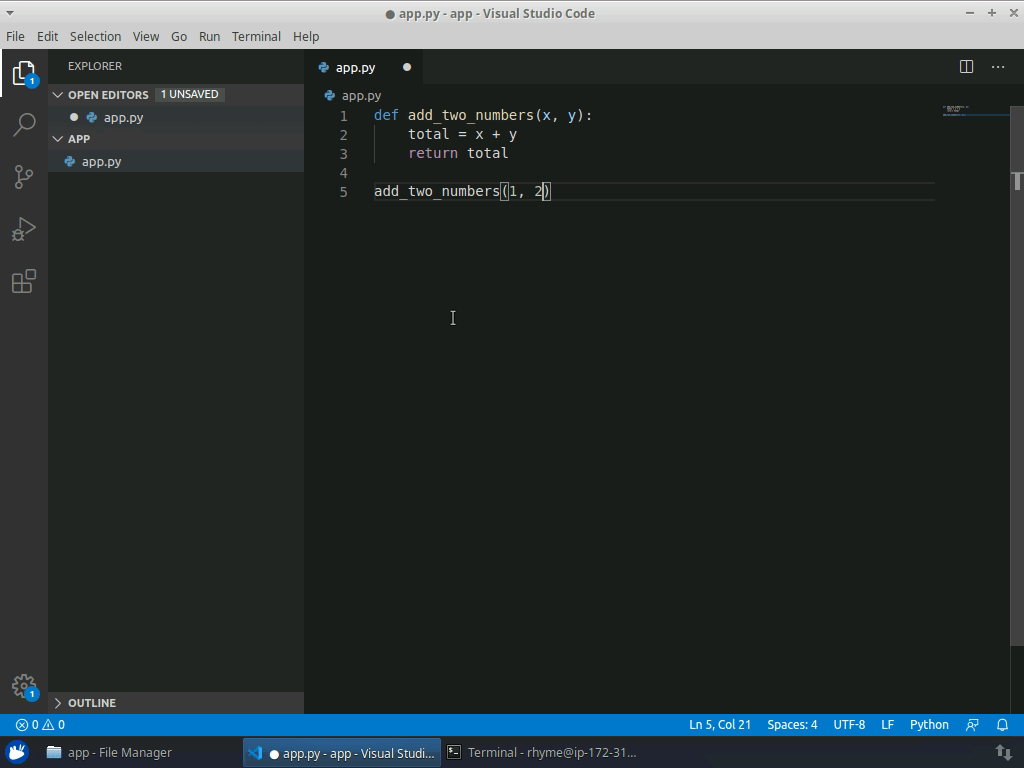Open the Search icon in Activity Bar

coord(23,124)
